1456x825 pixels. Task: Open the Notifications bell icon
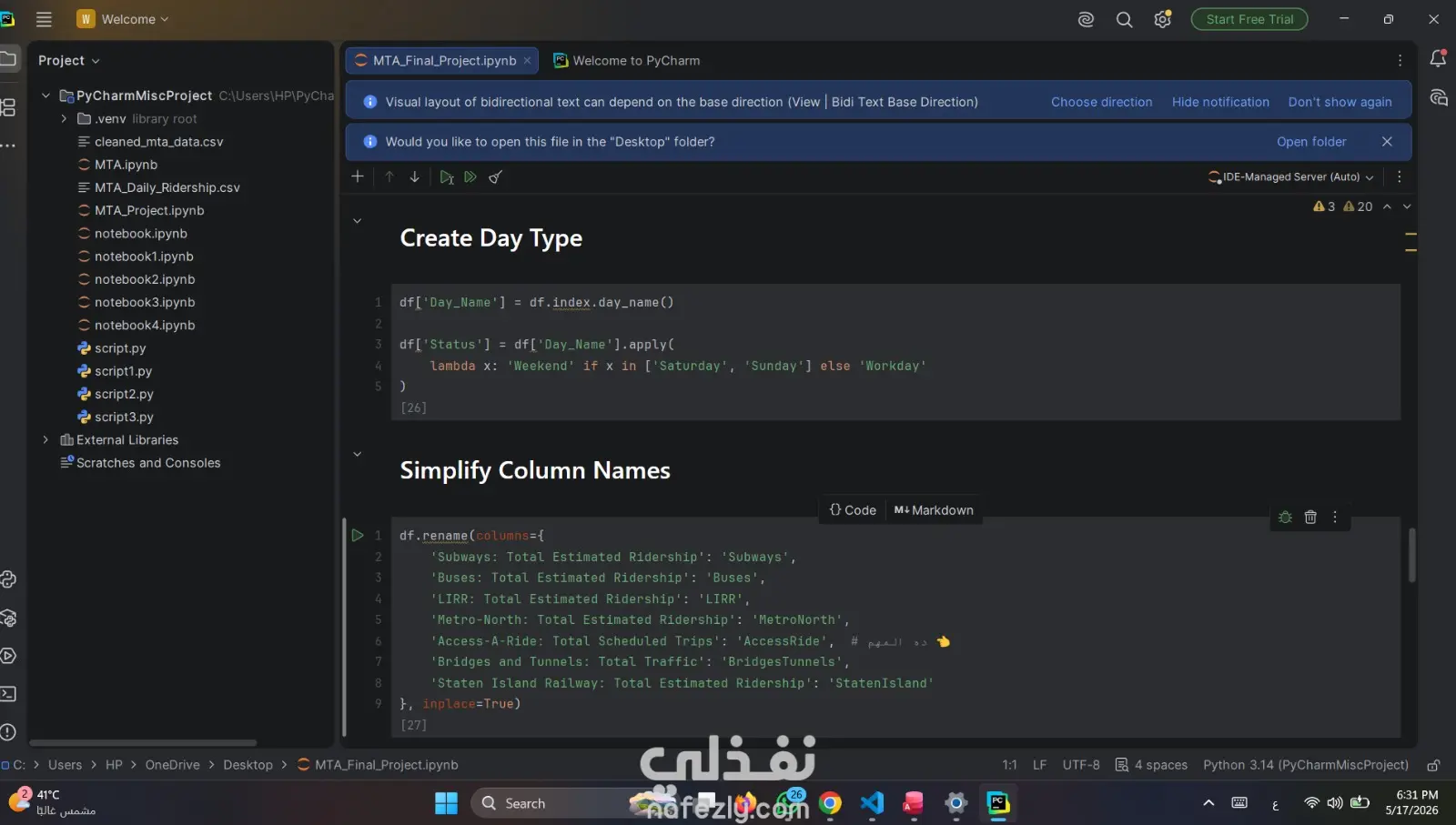(1438, 59)
